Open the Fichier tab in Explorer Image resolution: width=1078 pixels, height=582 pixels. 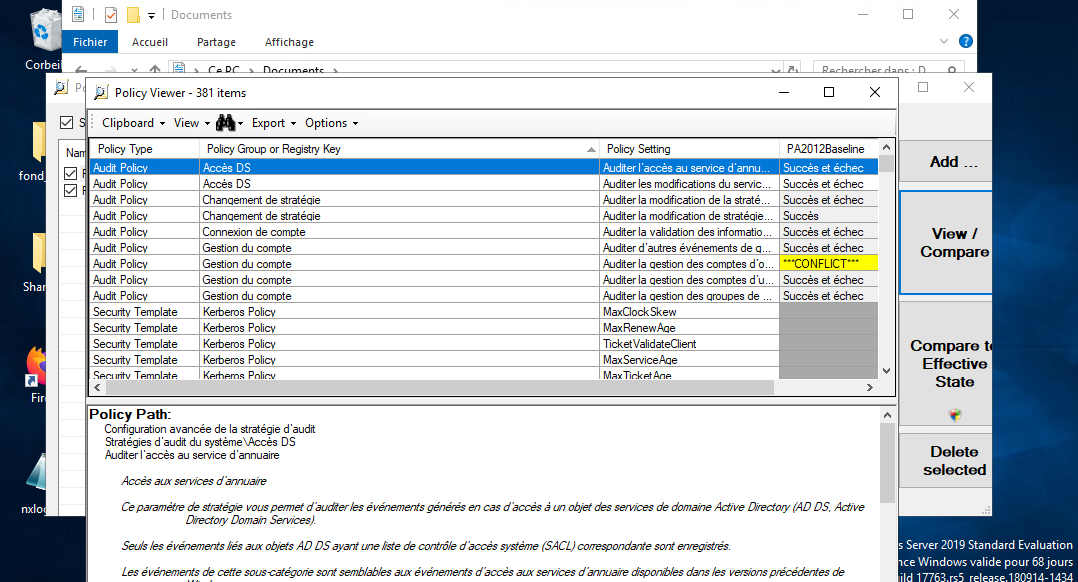click(90, 42)
